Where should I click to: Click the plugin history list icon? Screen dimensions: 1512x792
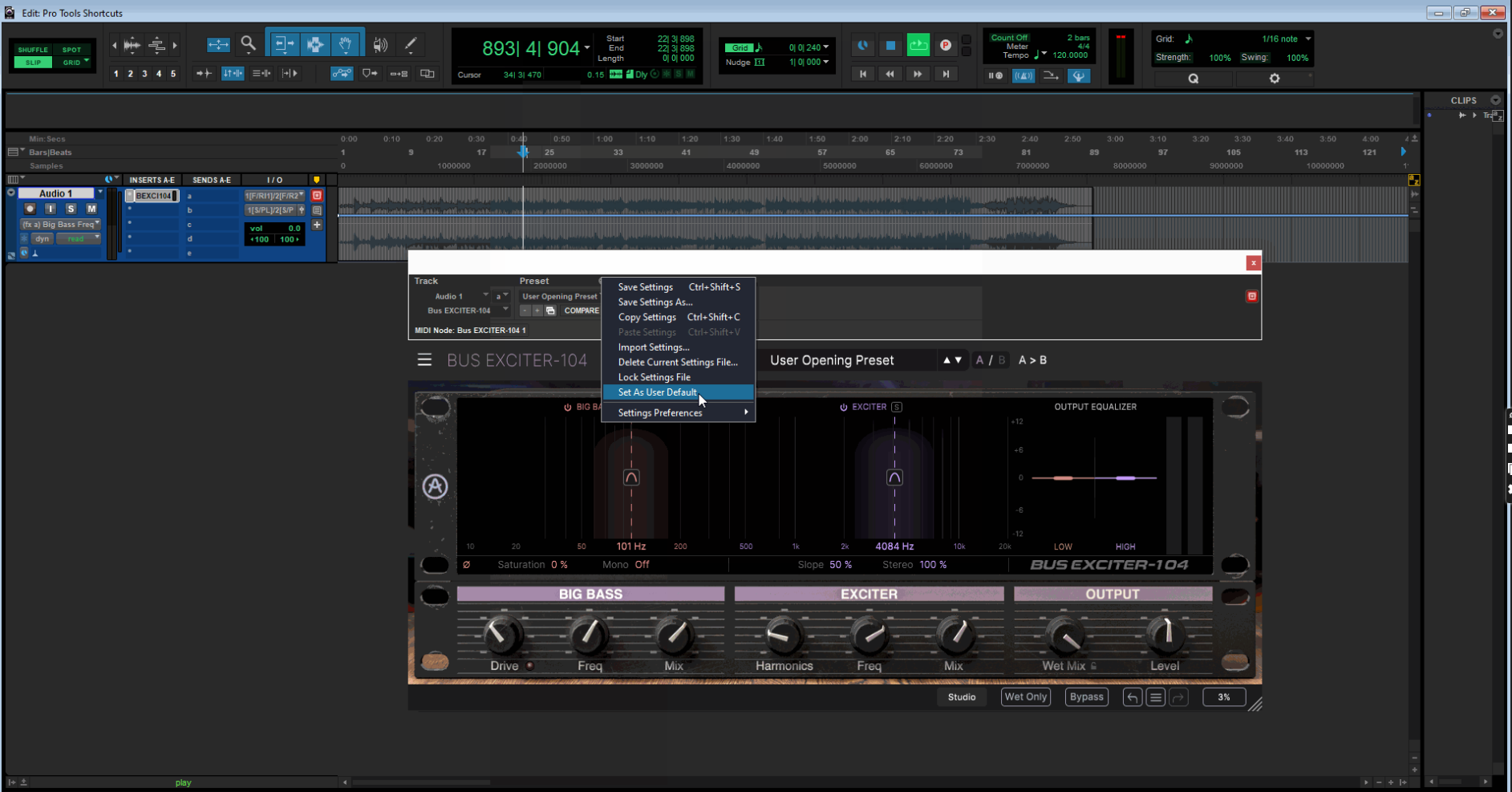pyautogui.click(x=1156, y=697)
